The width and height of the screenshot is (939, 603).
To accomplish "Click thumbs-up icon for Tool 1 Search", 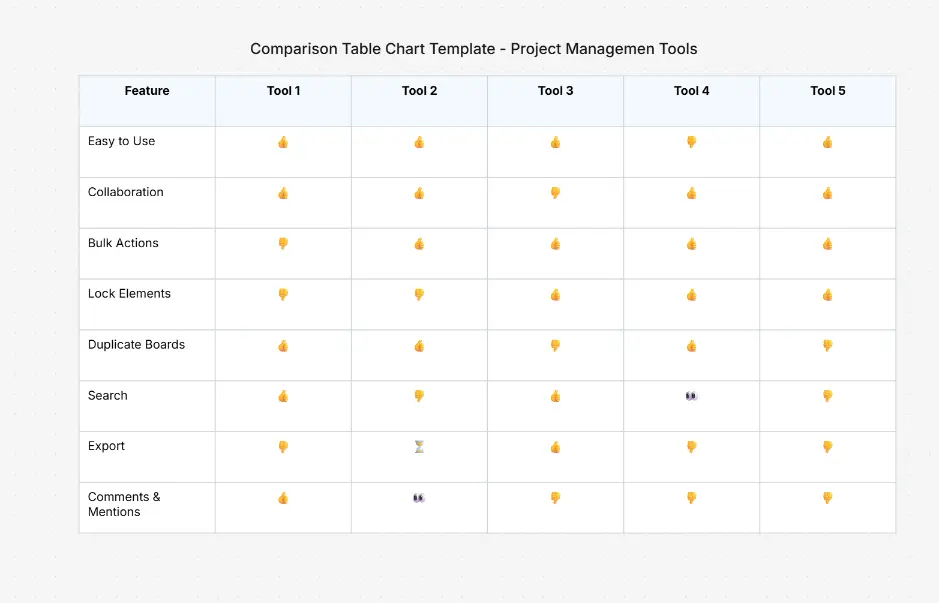I will click(283, 396).
